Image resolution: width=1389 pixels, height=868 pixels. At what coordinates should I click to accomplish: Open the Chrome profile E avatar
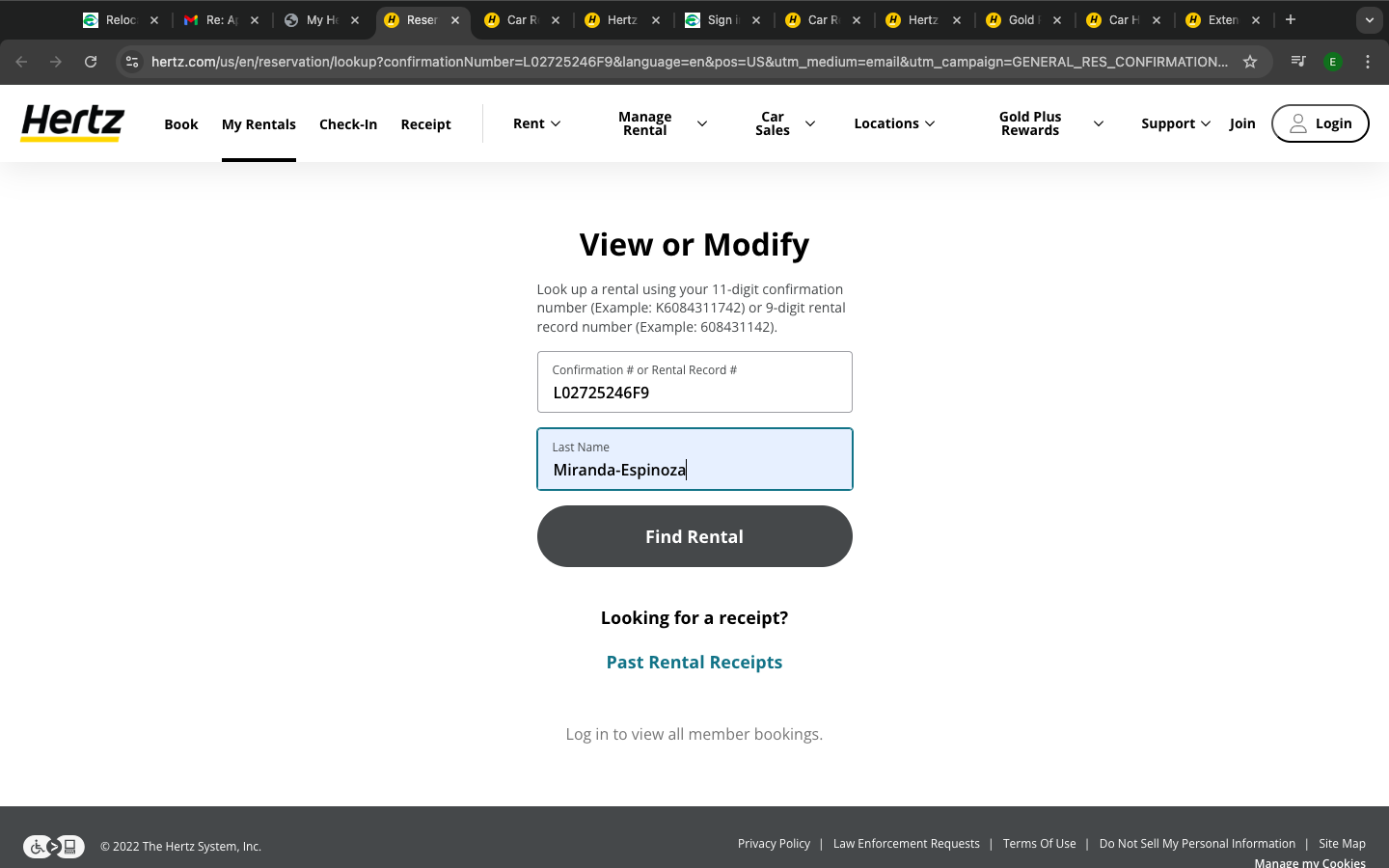pyautogui.click(x=1333, y=62)
